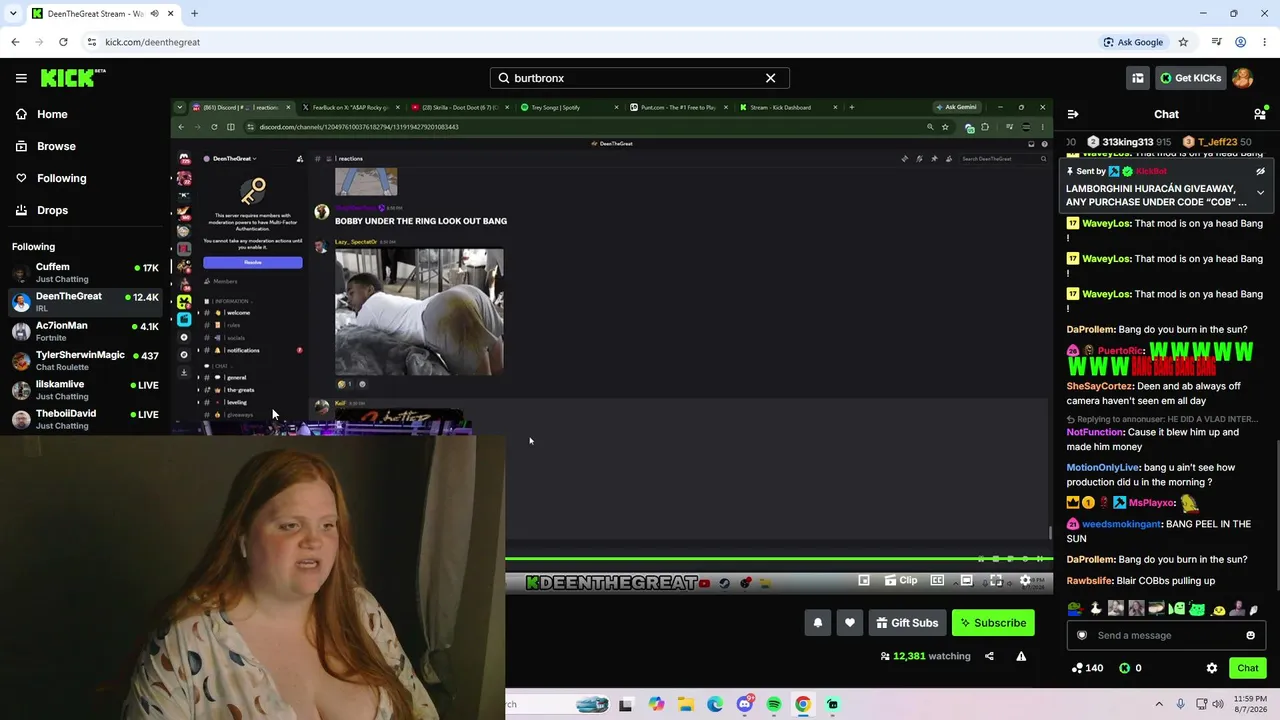The width and height of the screenshot is (1280, 720).
Task: Open Spotify from the taskbar
Action: click(774, 704)
